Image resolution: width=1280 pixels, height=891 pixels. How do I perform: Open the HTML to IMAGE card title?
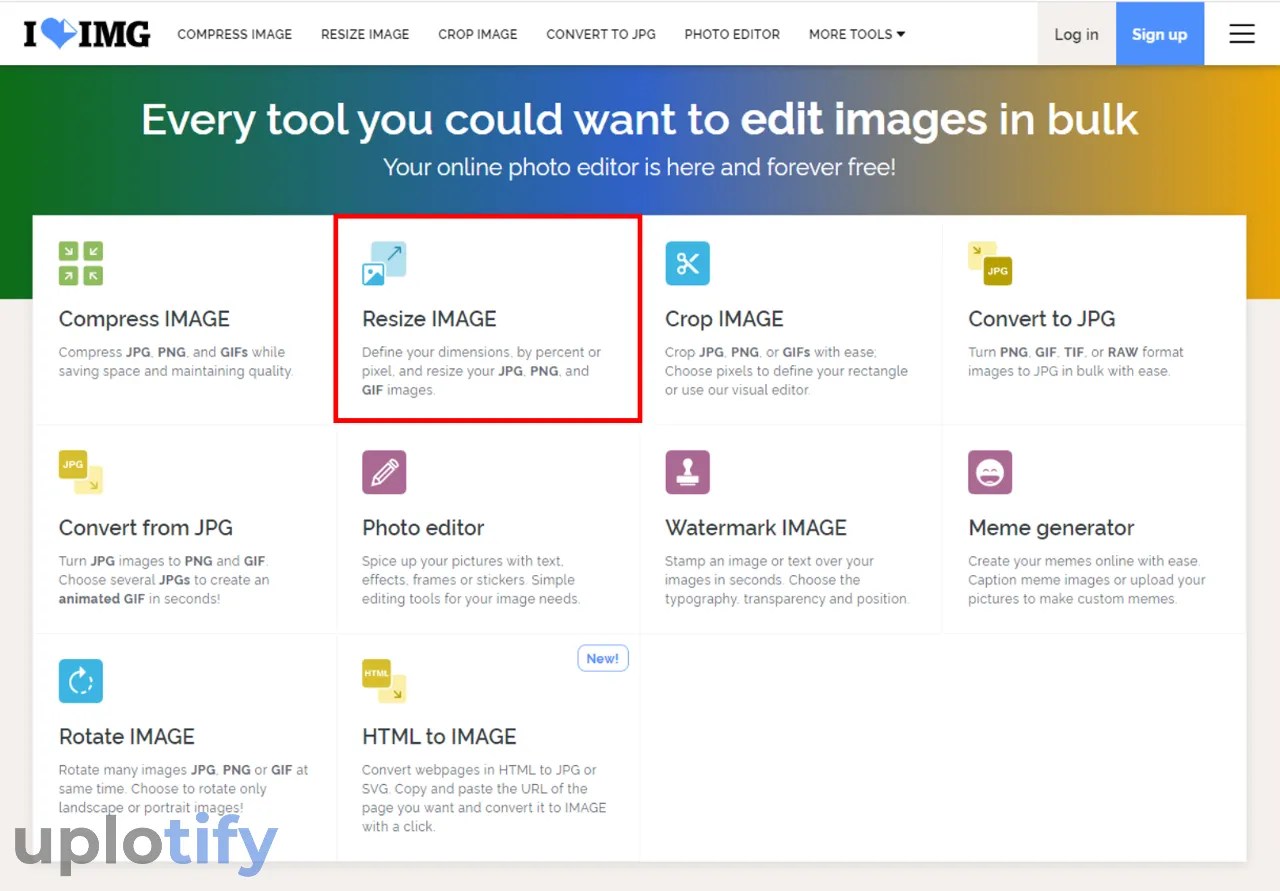[439, 737]
